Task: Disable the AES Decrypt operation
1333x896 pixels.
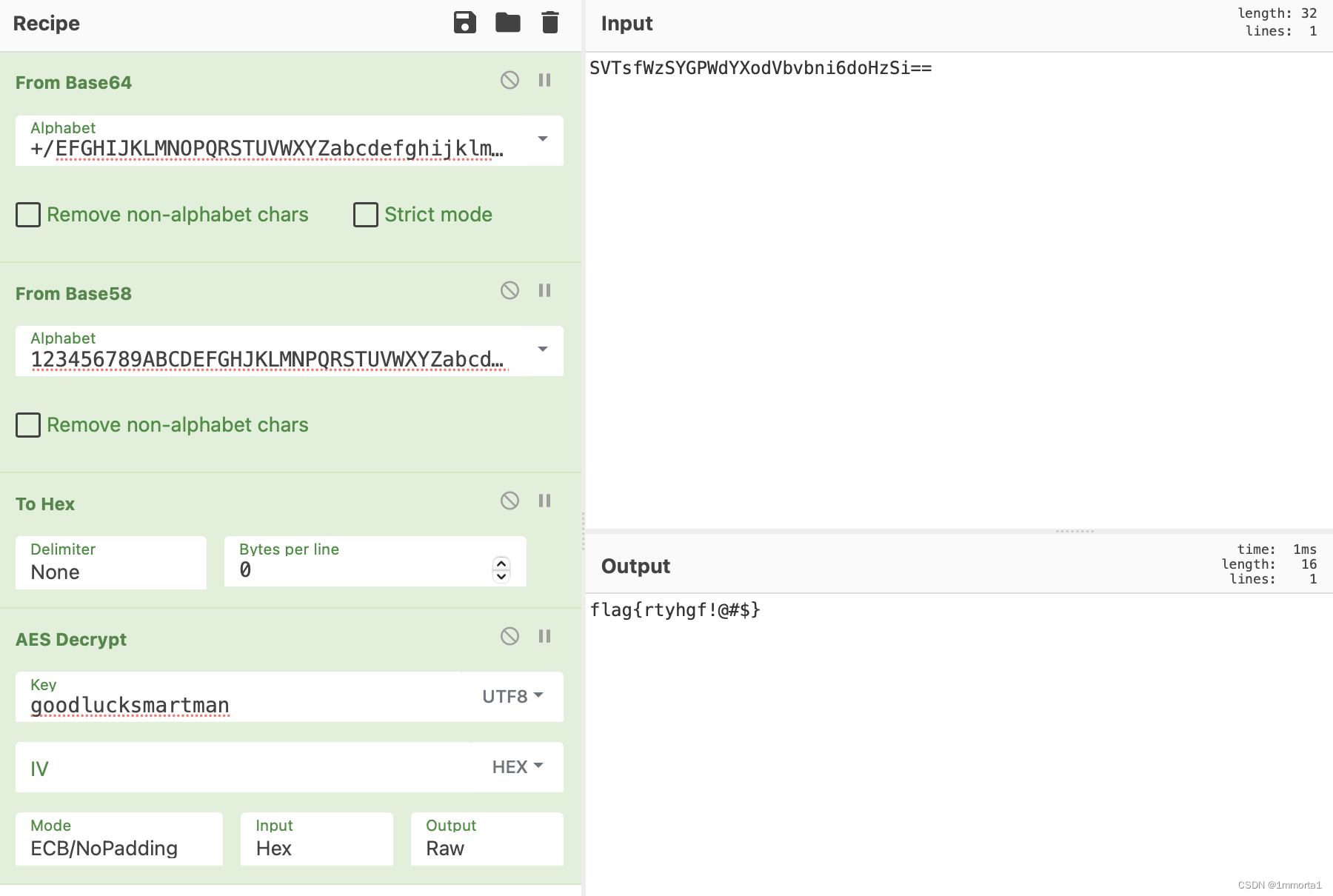Action: click(x=510, y=636)
